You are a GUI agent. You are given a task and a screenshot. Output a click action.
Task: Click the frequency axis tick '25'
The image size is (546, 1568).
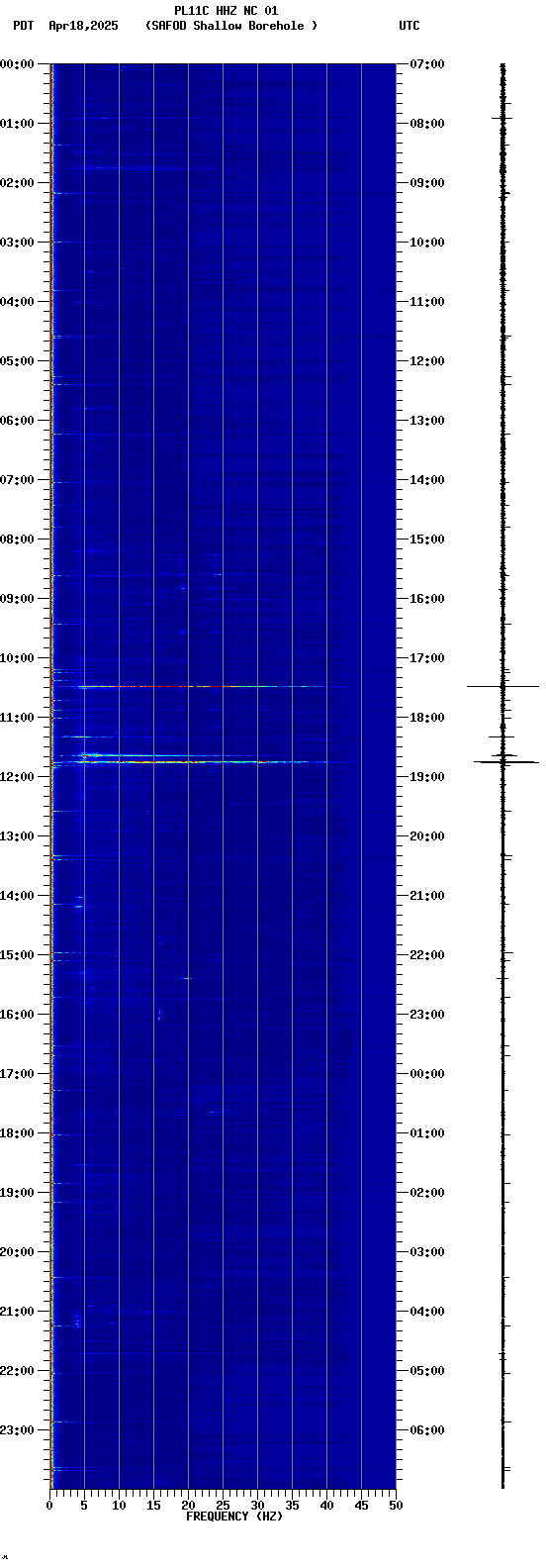pos(223,1506)
